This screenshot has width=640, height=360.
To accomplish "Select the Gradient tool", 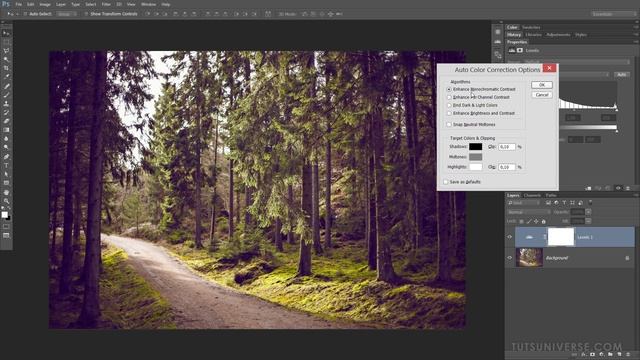I will click(6, 130).
